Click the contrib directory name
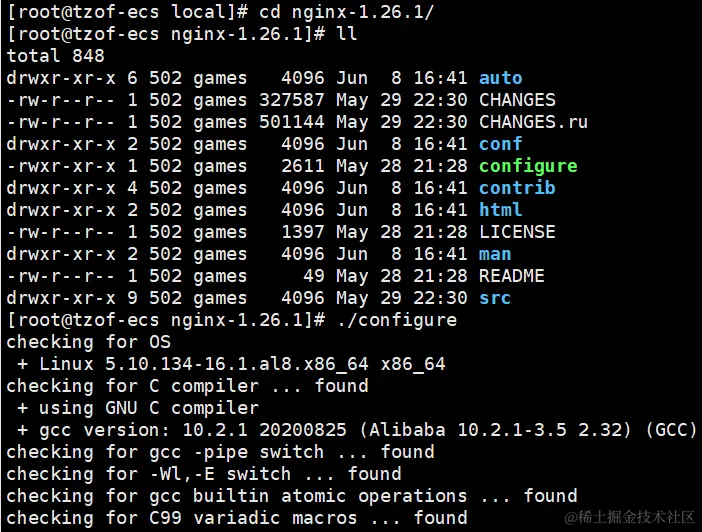 pyautogui.click(x=517, y=188)
